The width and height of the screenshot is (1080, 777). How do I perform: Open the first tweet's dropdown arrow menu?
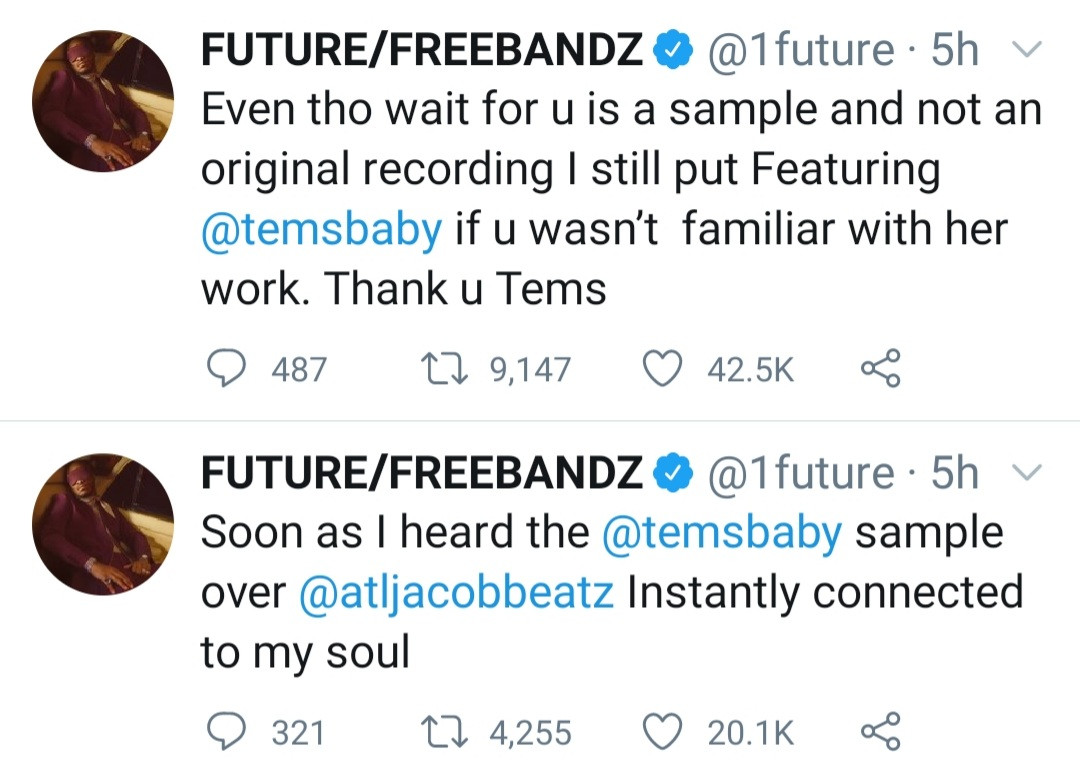[1028, 50]
